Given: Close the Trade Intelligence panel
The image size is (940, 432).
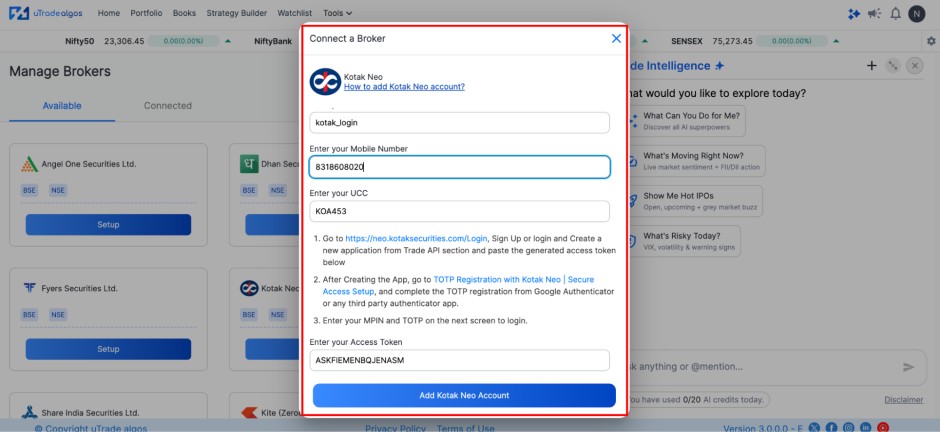Looking at the screenshot, I should [x=914, y=66].
